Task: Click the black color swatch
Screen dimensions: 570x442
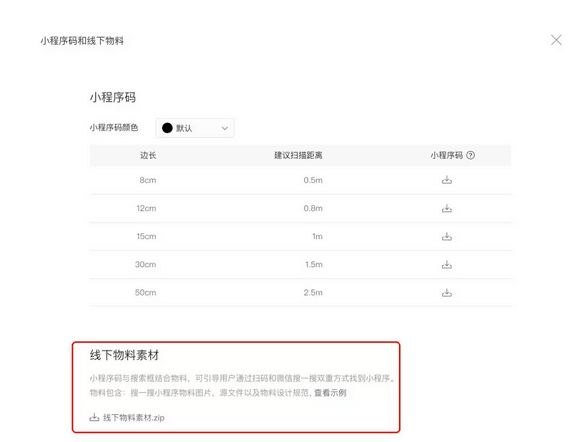Action: (x=167, y=128)
